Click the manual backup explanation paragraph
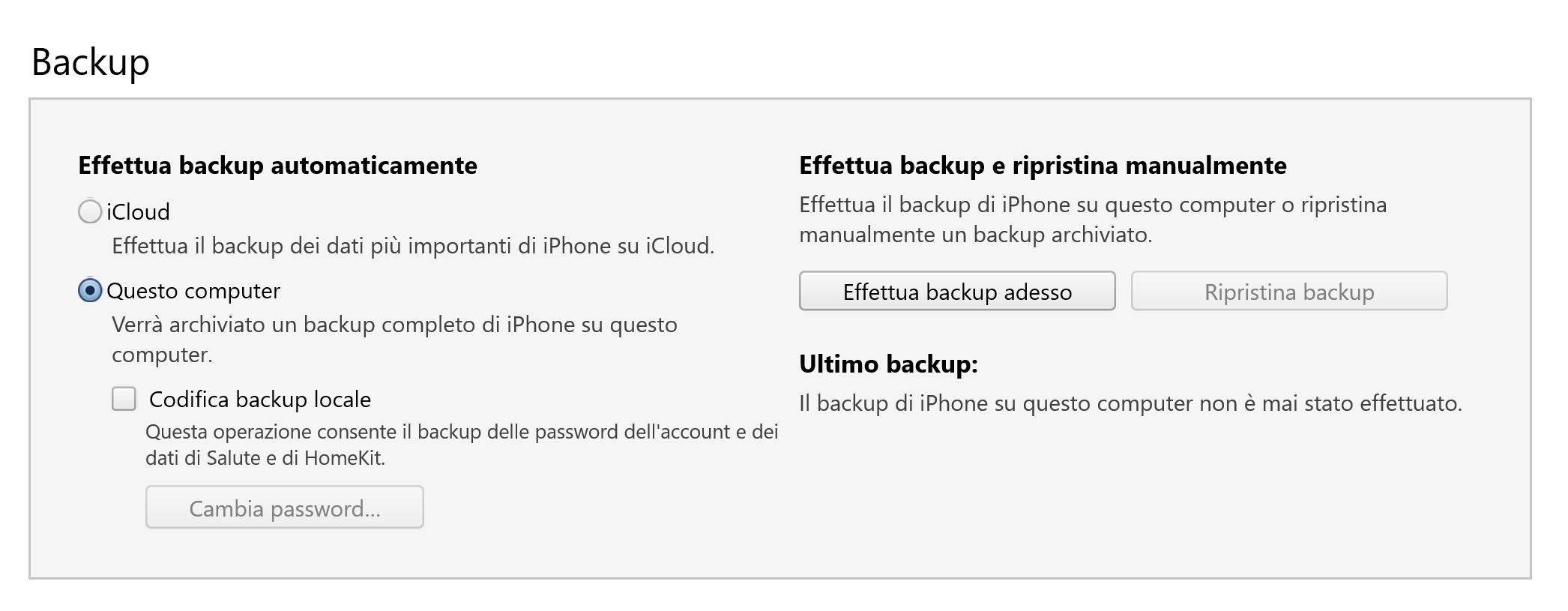 coord(1093,220)
